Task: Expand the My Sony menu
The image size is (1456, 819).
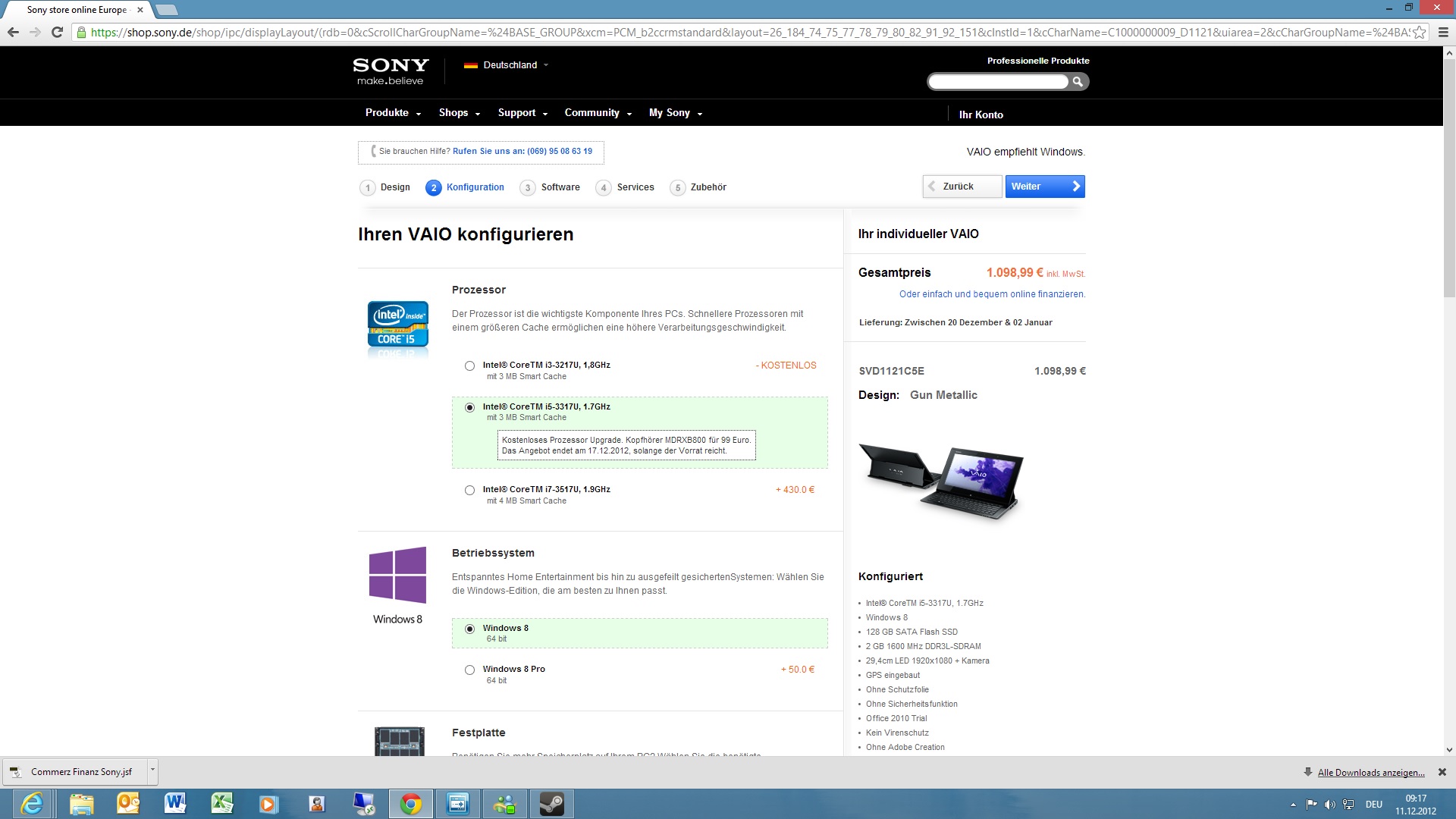Action: pos(676,112)
